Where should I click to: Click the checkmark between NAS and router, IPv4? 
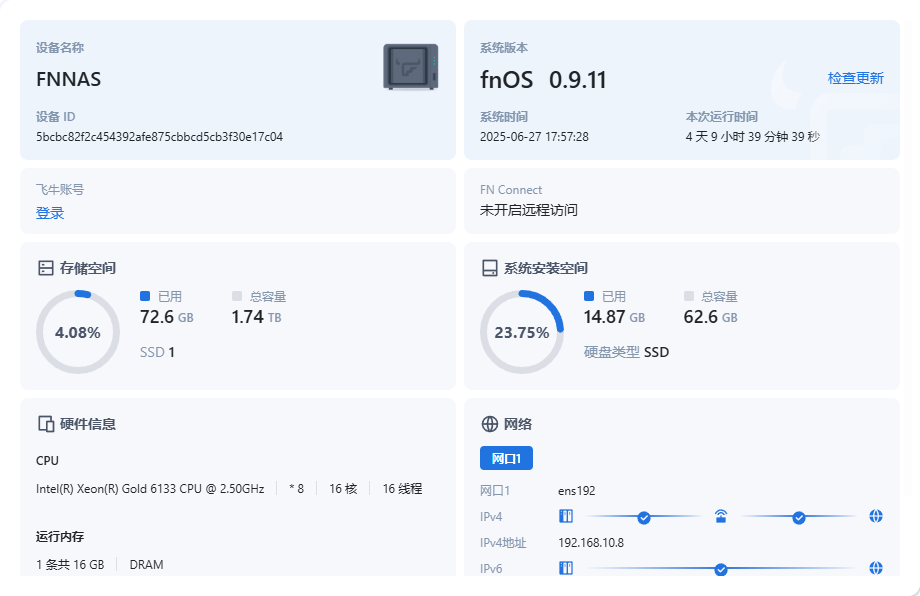pyautogui.click(x=644, y=517)
